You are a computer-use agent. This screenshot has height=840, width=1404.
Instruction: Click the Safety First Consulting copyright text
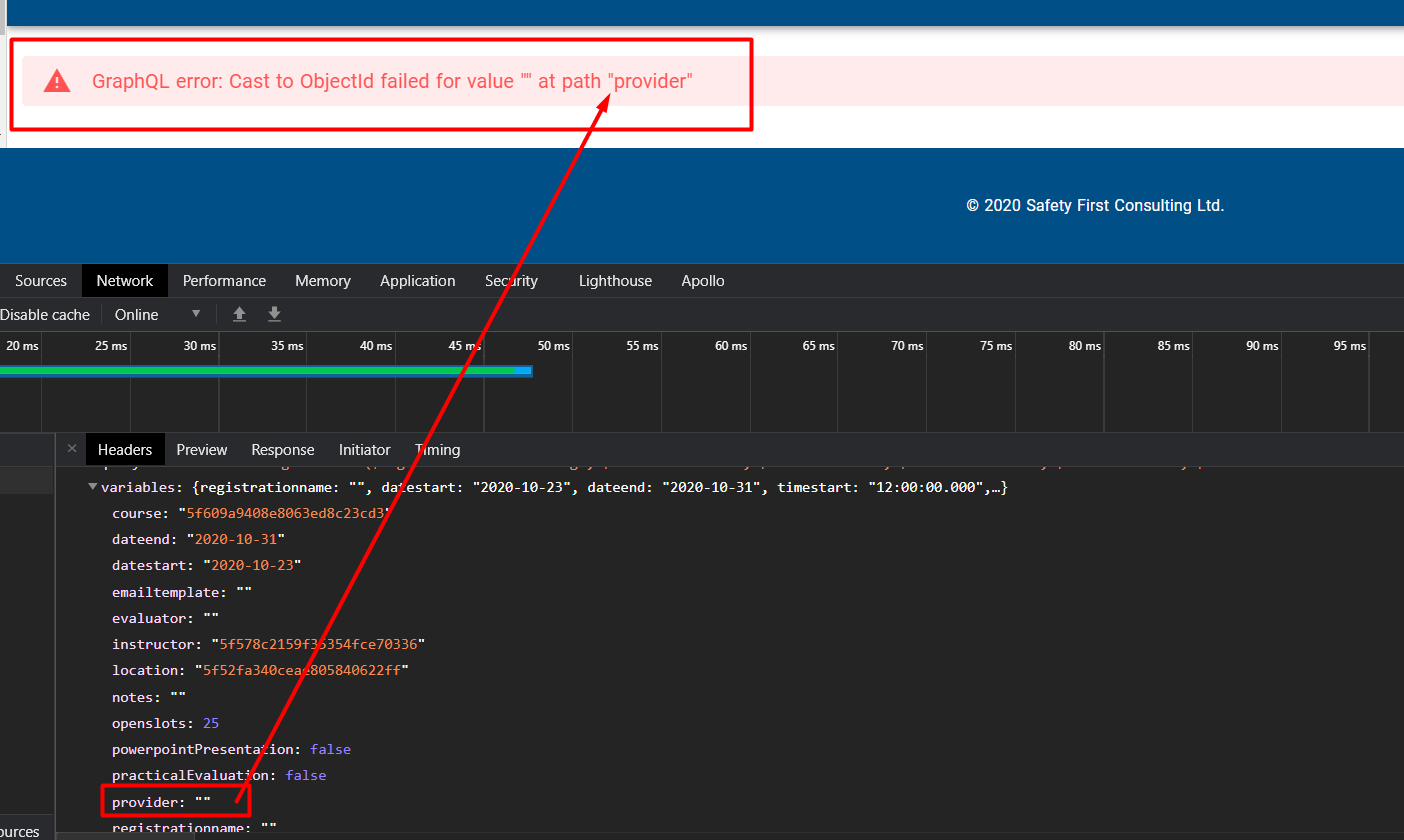click(1095, 205)
